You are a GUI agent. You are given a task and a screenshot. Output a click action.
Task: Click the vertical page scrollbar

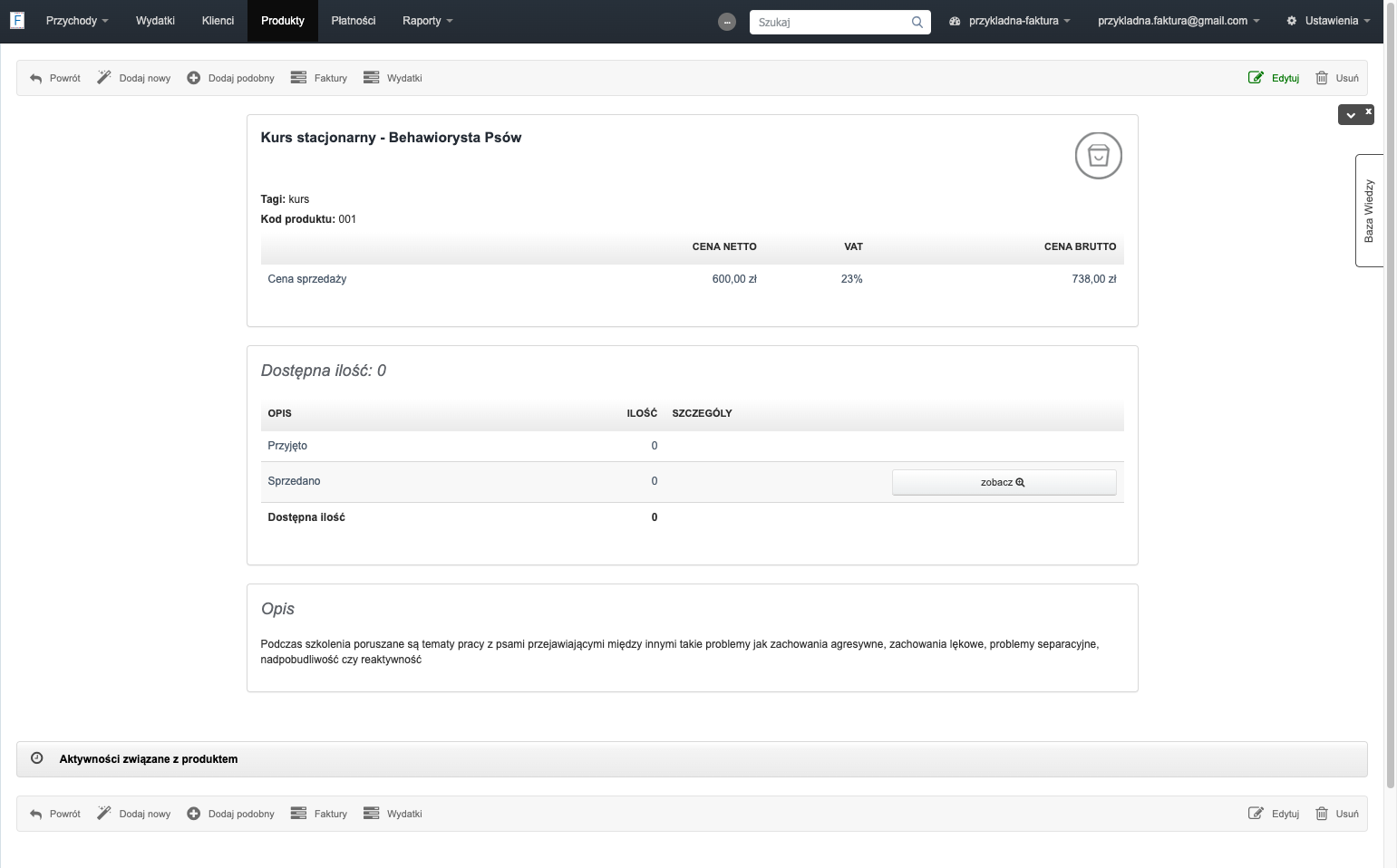pos(1391,395)
